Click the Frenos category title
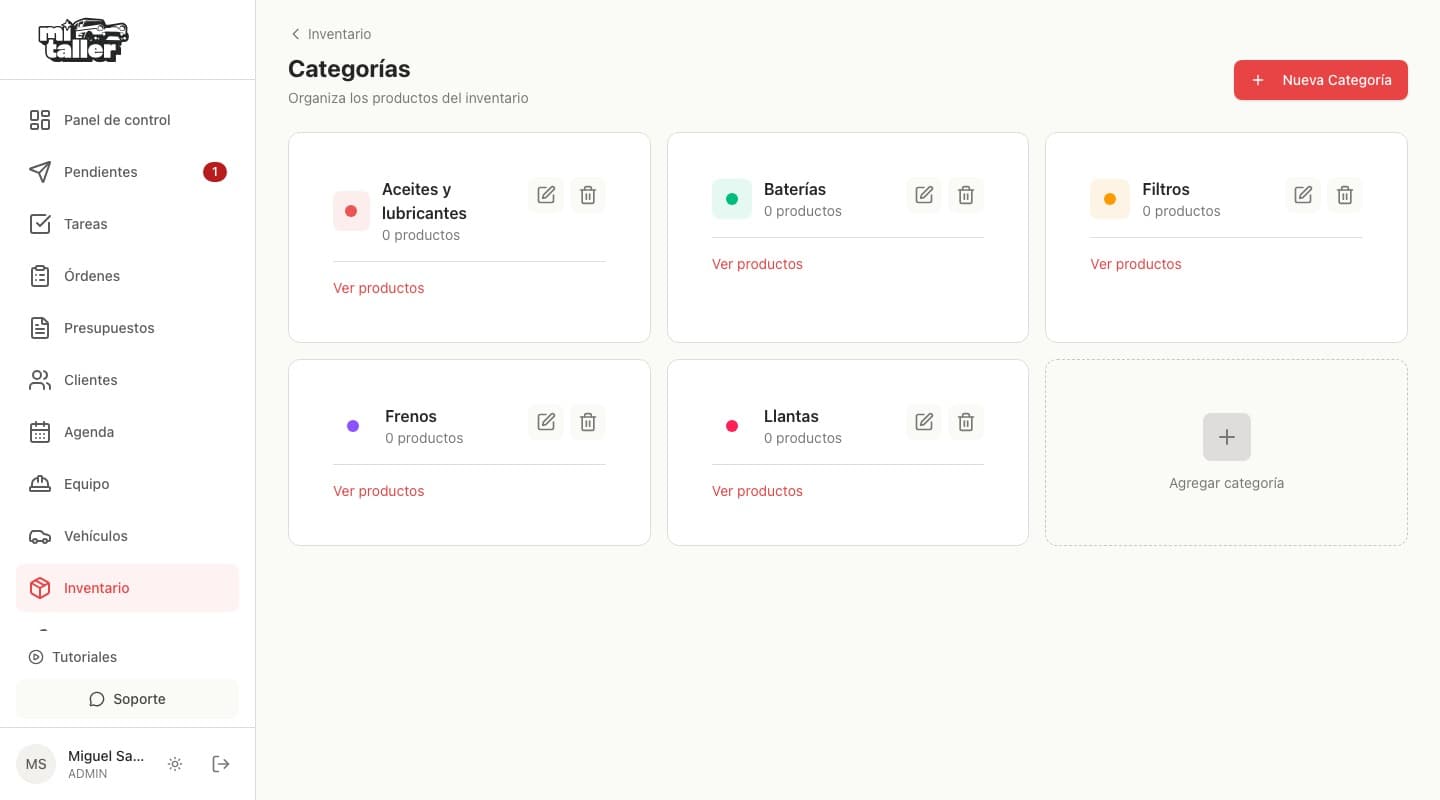 click(x=411, y=416)
